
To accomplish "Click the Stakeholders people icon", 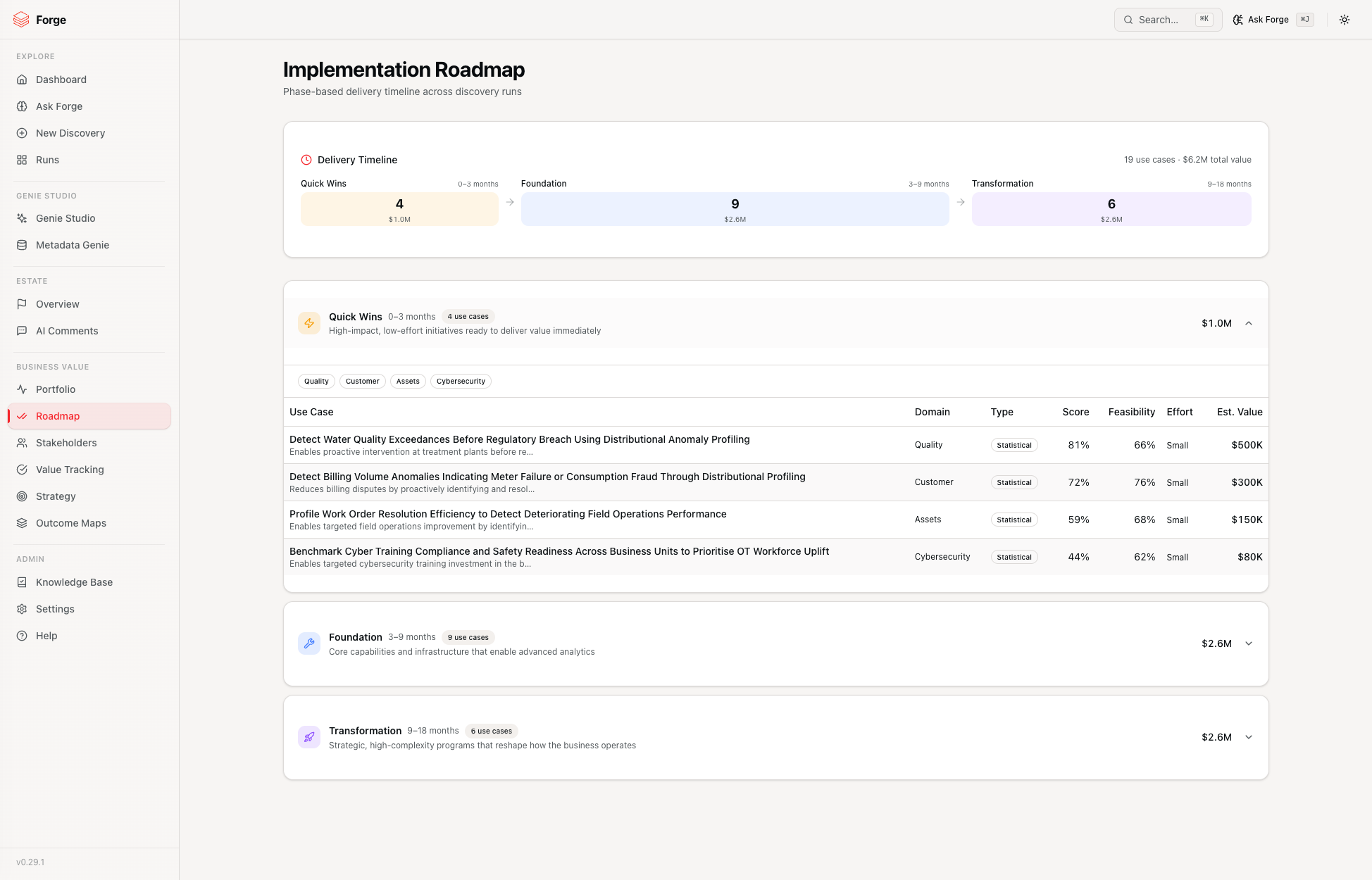I will [22, 443].
